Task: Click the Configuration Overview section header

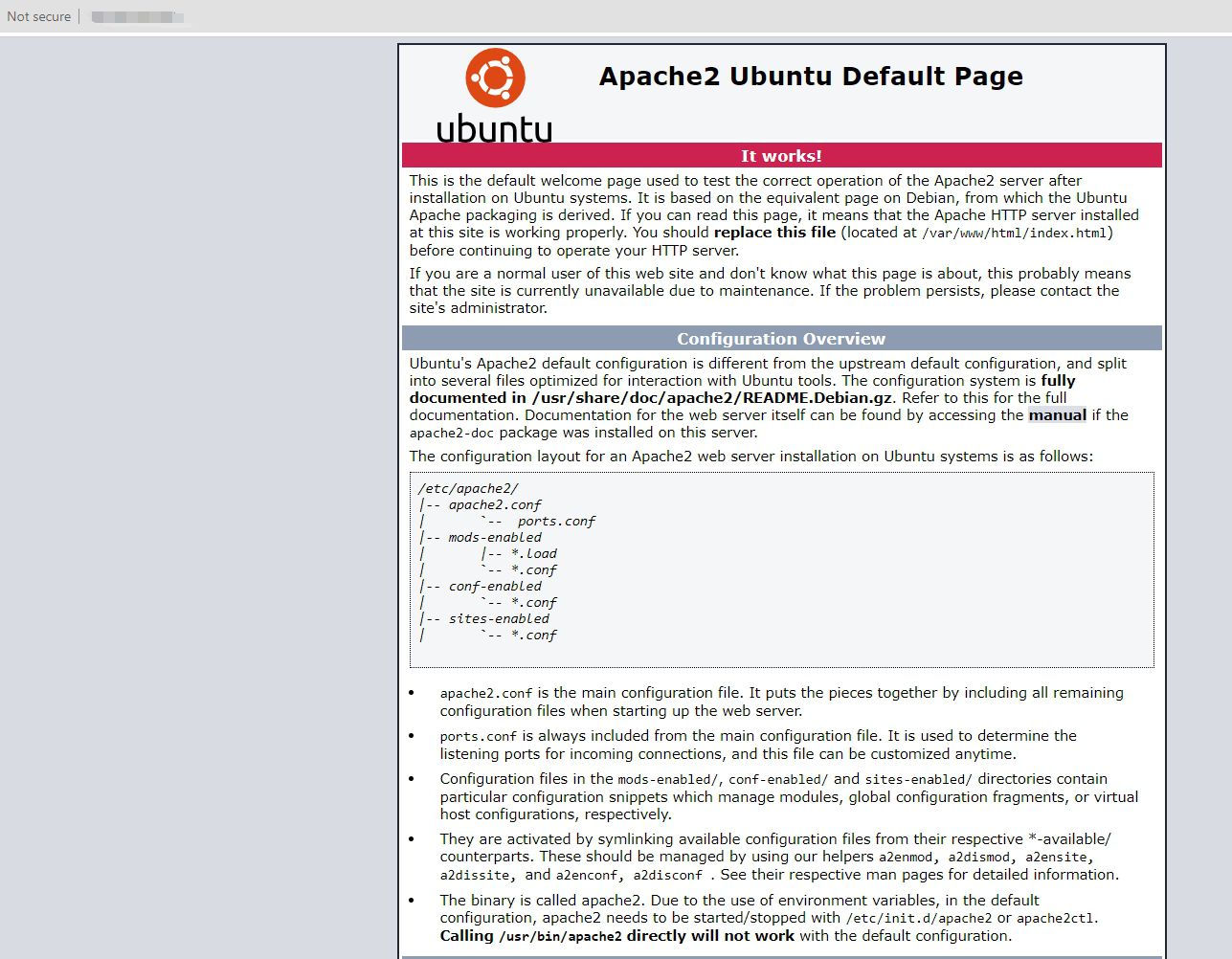Action: 781,339
